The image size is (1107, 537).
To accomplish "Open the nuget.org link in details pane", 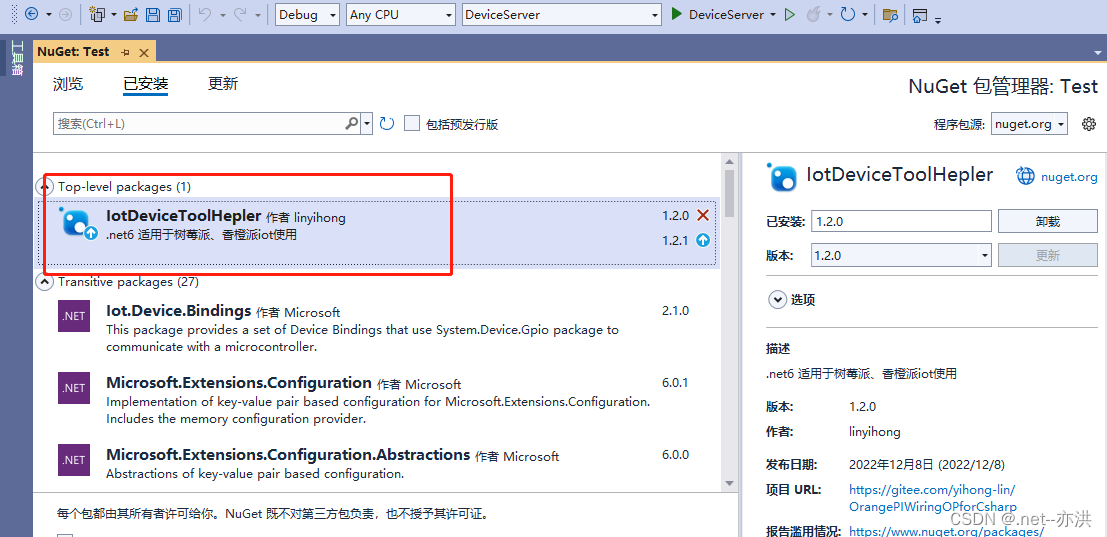I will click(1069, 176).
